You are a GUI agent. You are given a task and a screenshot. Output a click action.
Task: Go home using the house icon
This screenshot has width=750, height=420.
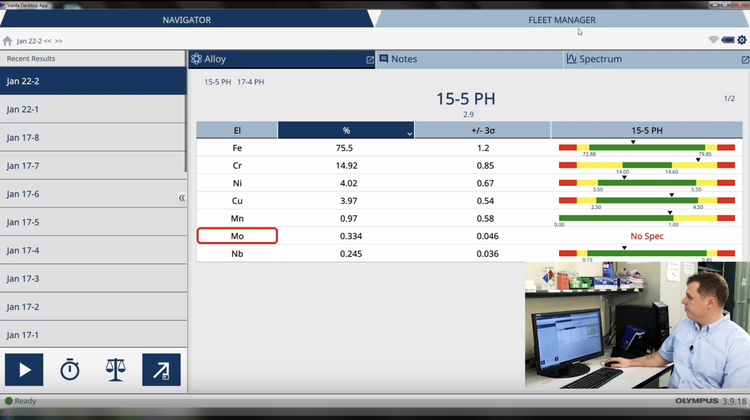click(8, 42)
